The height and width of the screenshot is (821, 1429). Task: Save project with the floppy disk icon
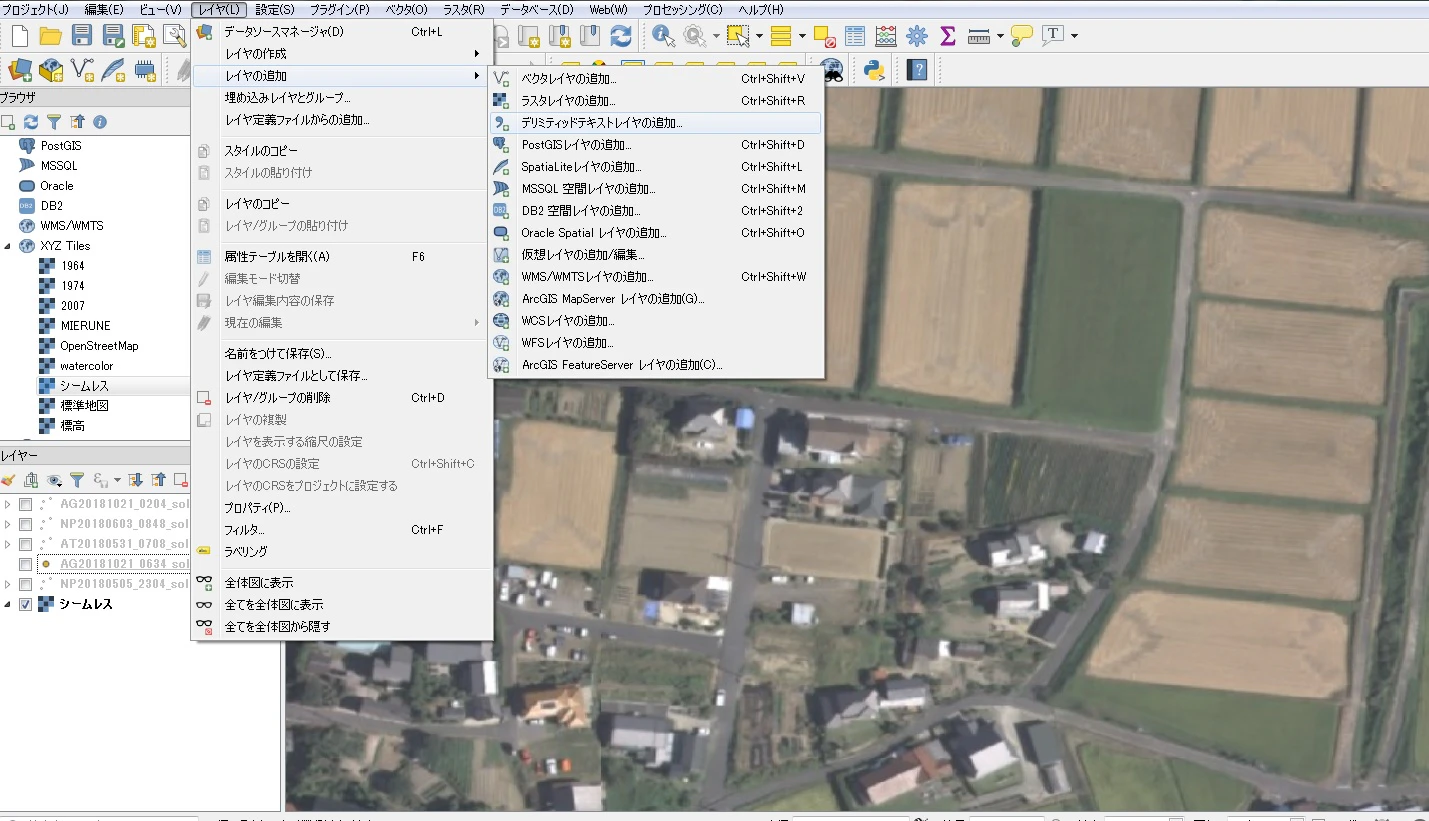(82, 36)
